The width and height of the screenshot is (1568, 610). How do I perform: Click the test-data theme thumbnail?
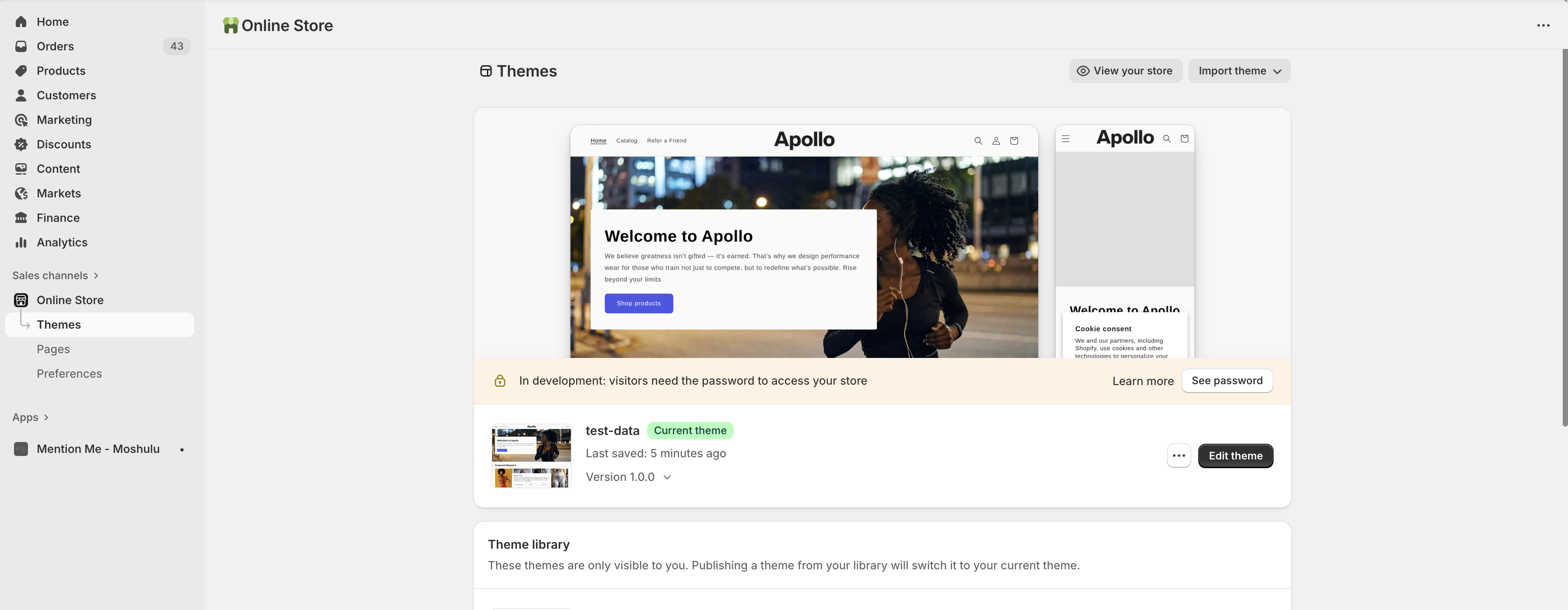pyautogui.click(x=531, y=456)
